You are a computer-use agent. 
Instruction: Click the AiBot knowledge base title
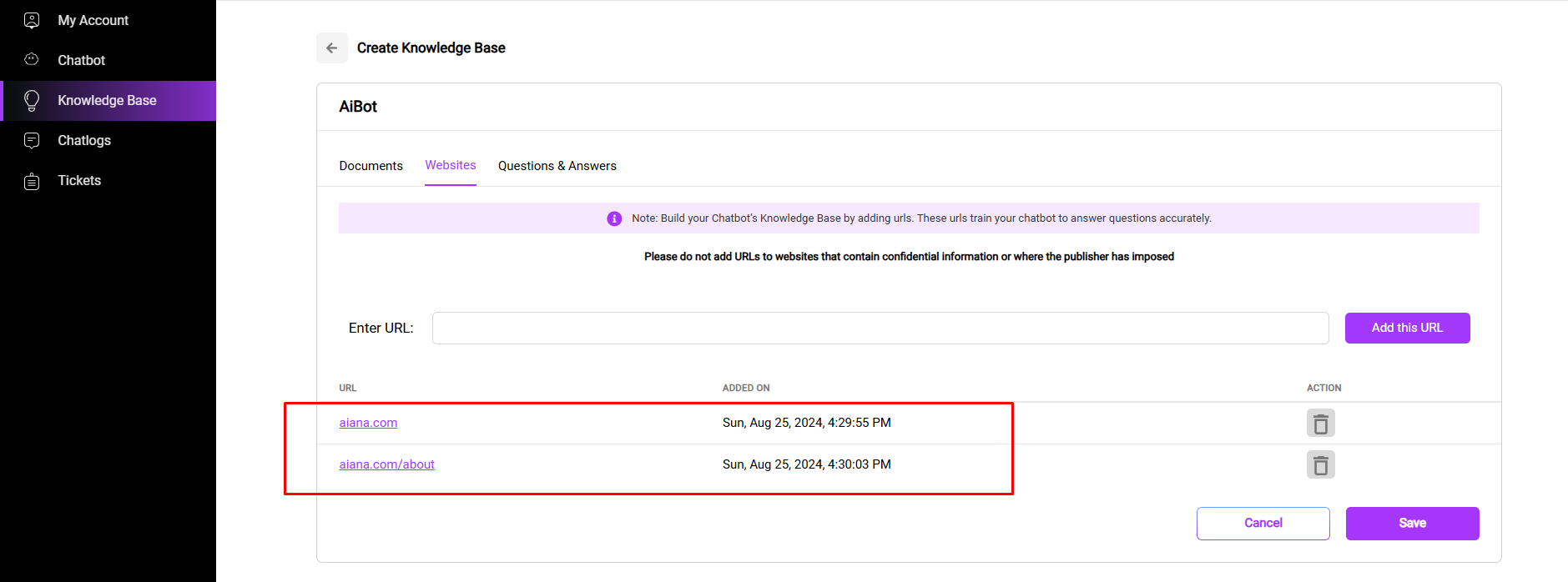click(358, 107)
